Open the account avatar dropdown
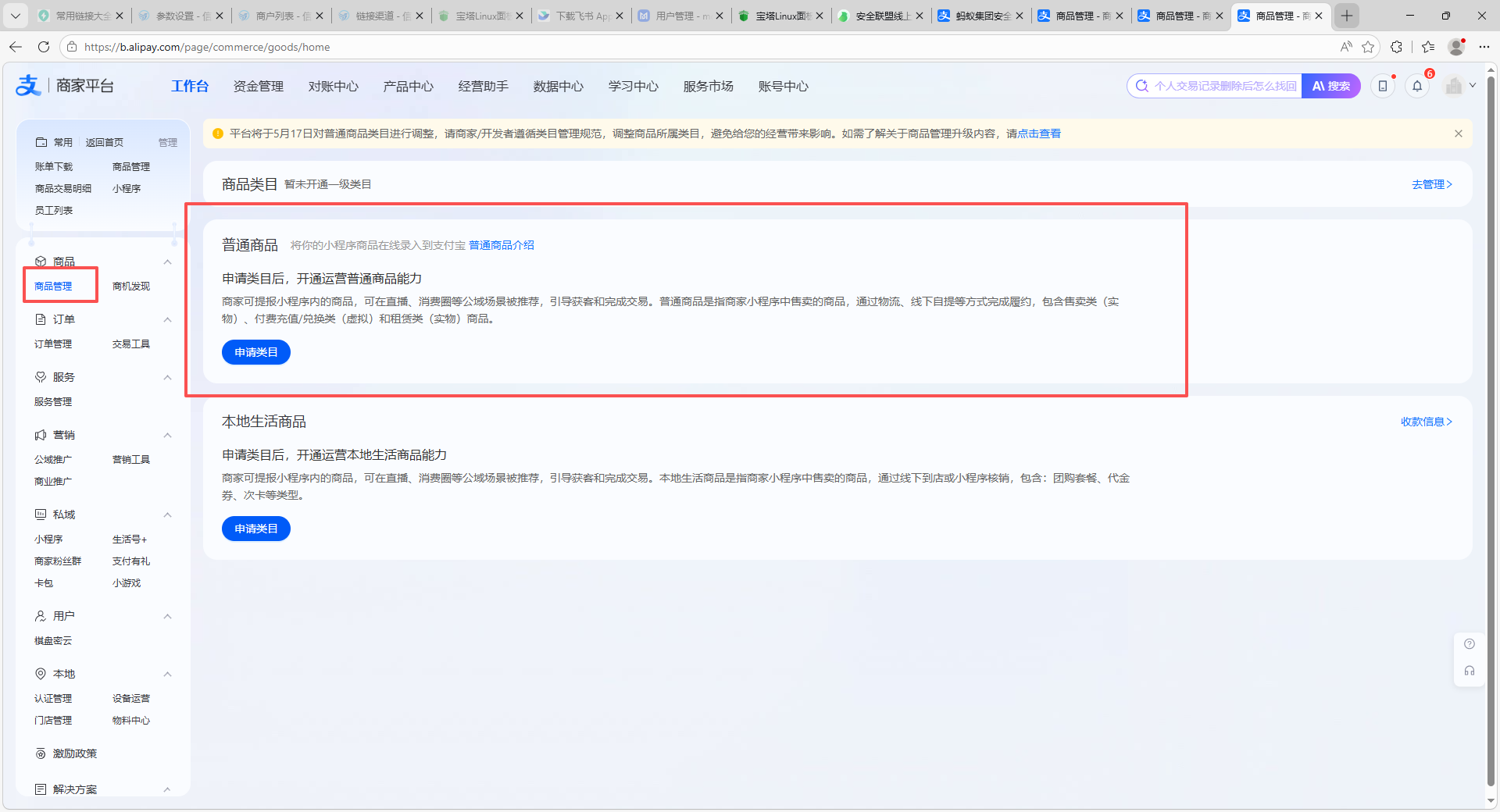Screen dimensions: 1500x812 tap(1460, 86)
